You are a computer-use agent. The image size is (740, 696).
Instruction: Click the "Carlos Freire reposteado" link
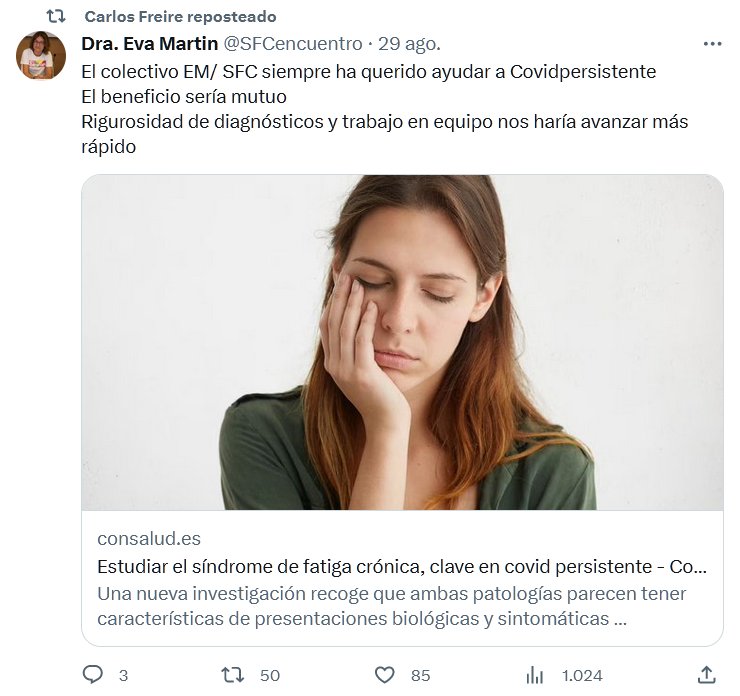click(x=180, y=17)
